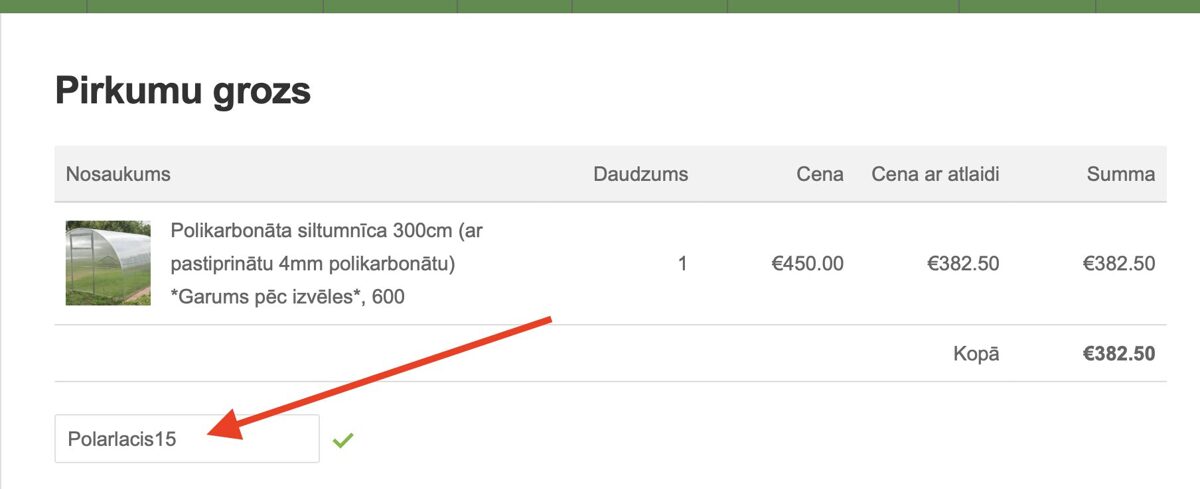The height and width of the screenshot is (489, 1200).
Task: Open the Polikarbonāta siltumnīca 300cm product link
Action: [327, 231]
